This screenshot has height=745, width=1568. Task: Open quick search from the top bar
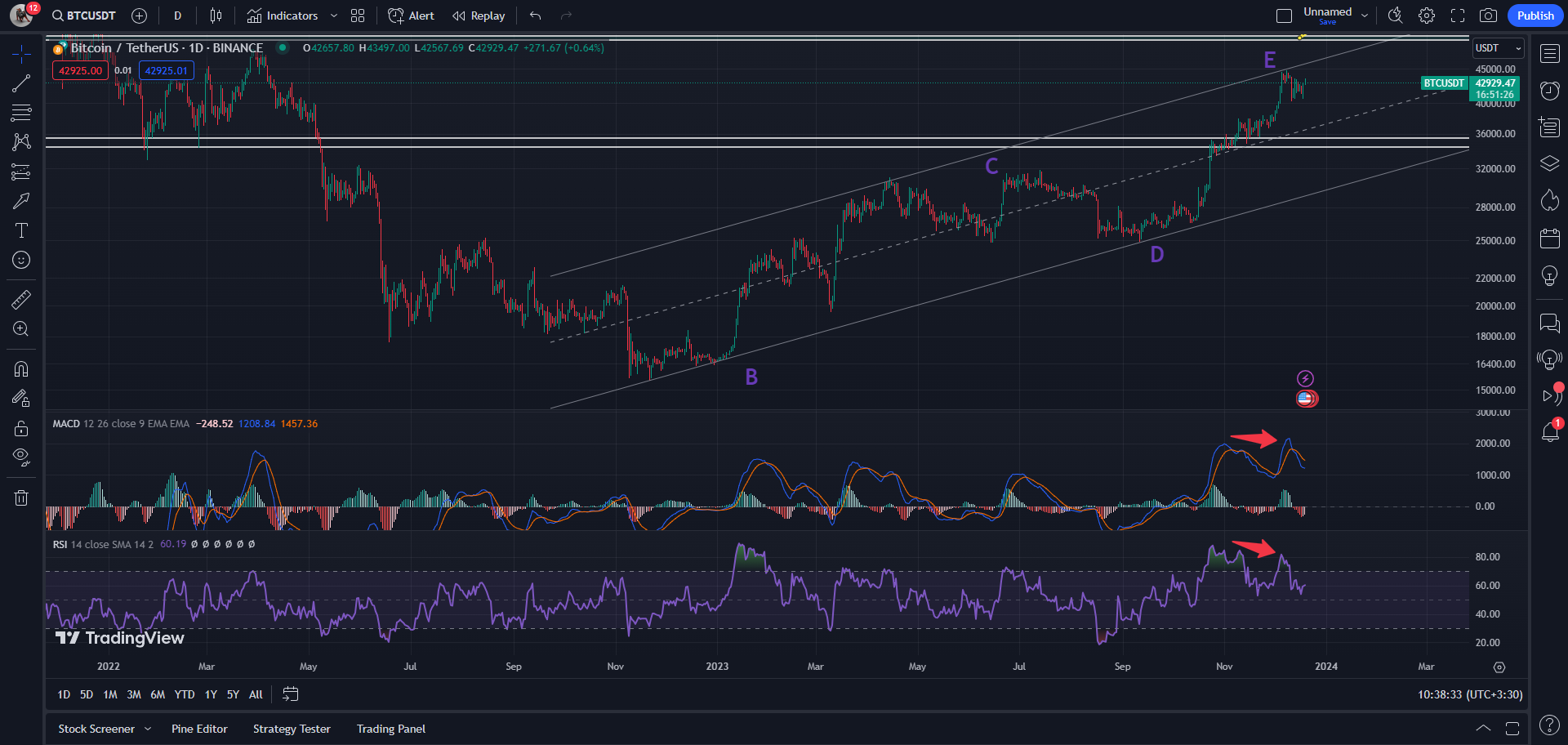click(1396, 16)
